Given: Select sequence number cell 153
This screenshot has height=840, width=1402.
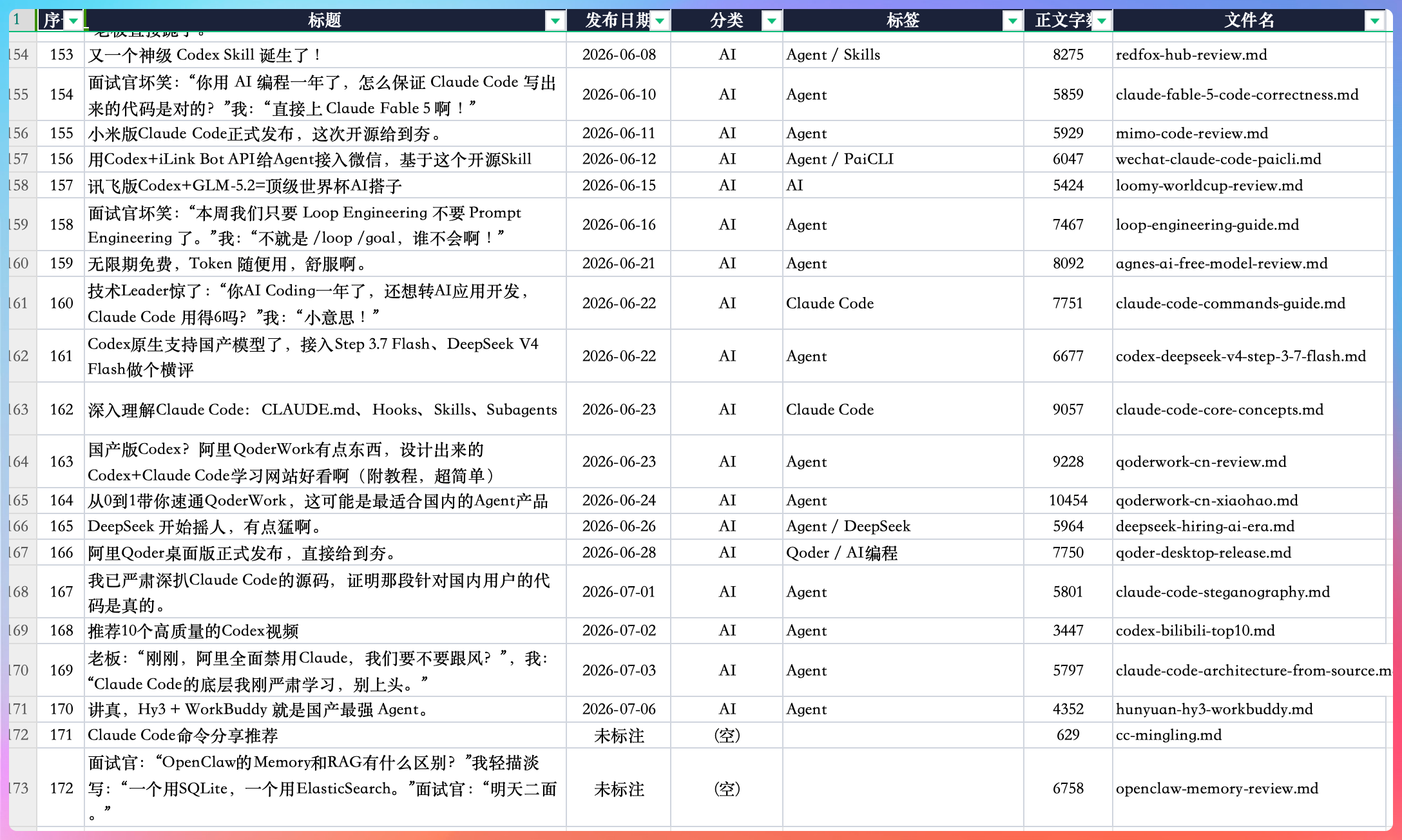Looking at the screenshot, I should 62,55.
